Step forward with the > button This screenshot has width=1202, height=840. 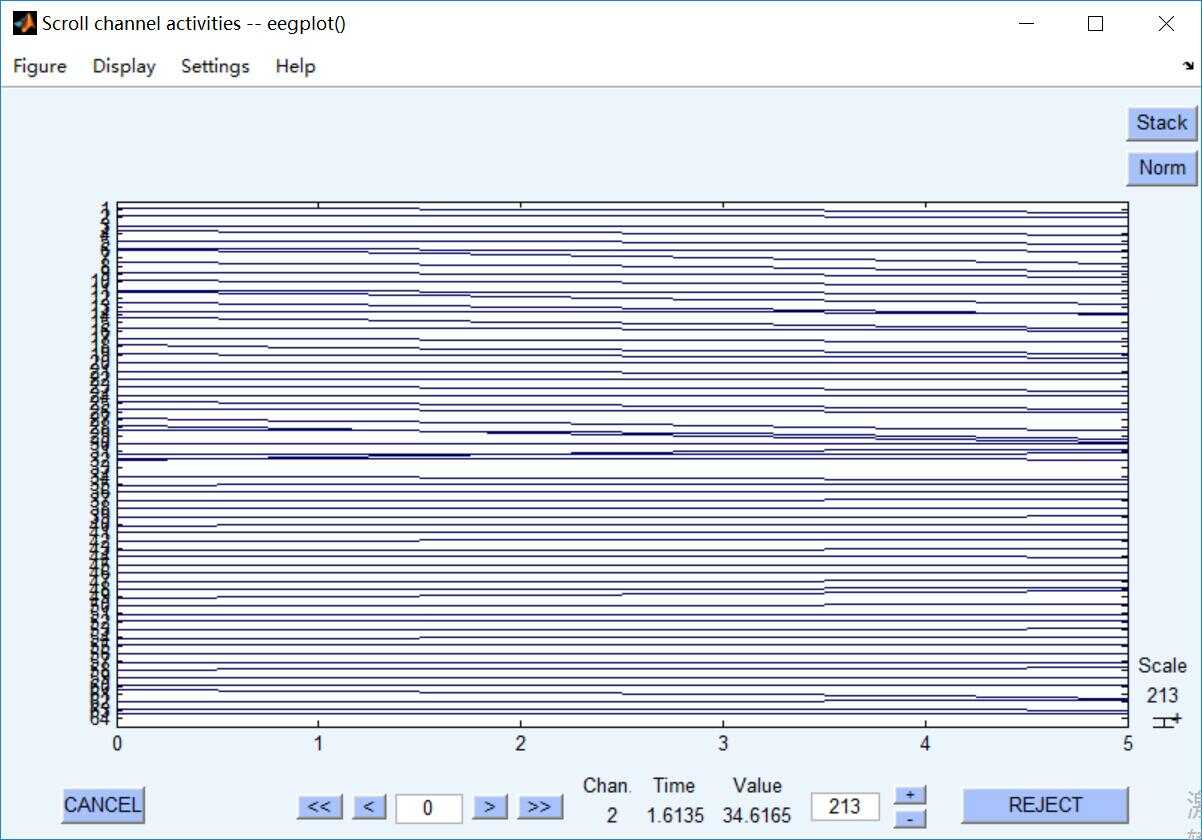(x=490, y=806)
